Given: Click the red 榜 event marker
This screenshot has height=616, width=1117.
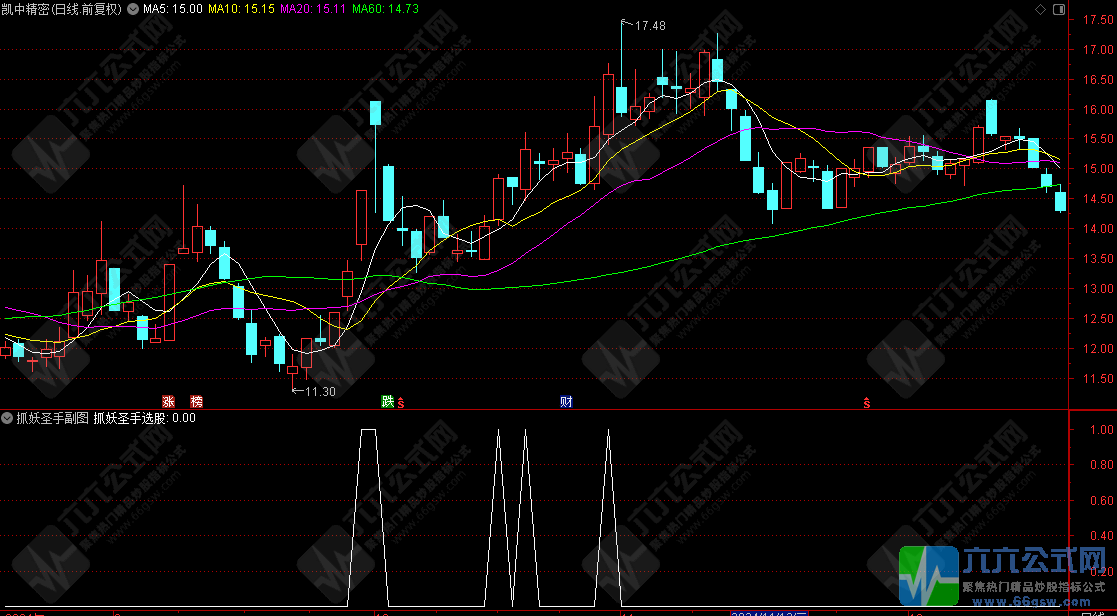Looking at the screenshot, I should click(196, 402).
